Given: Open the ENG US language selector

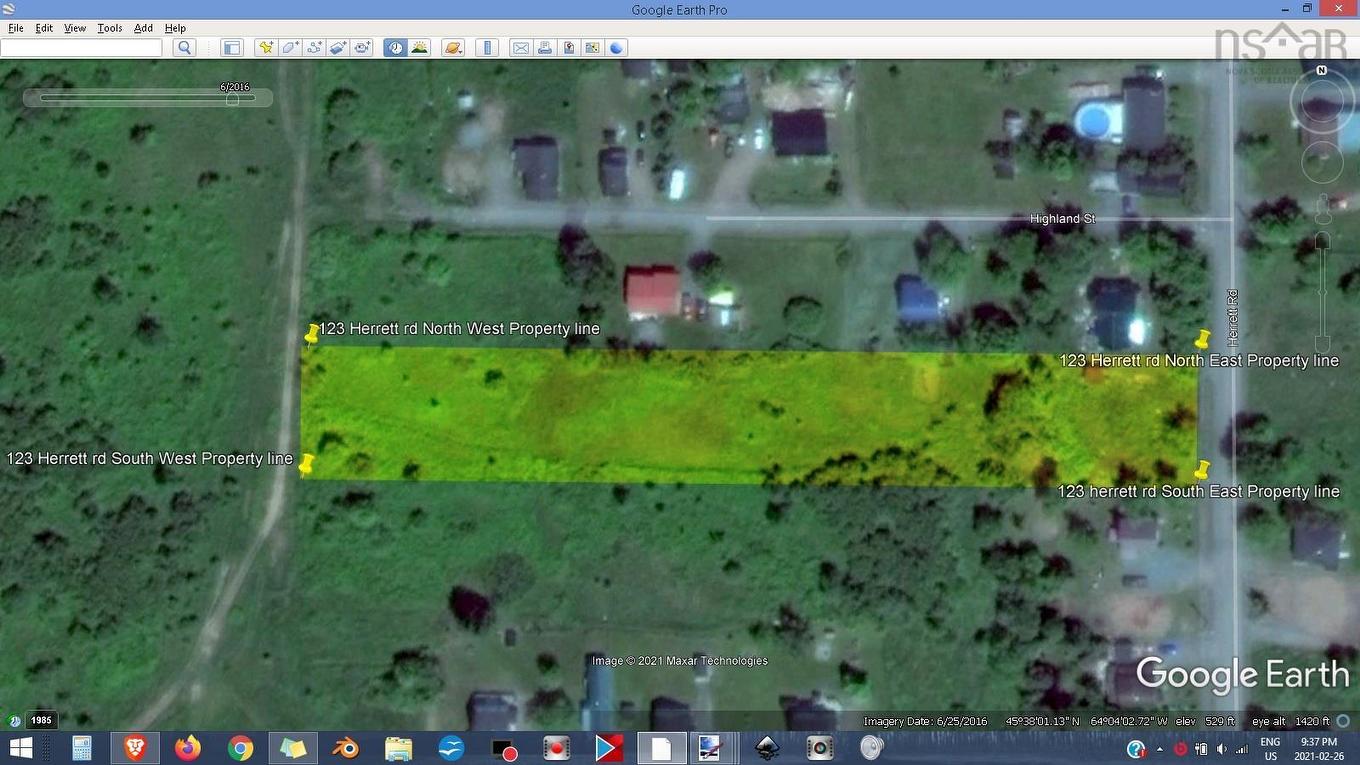Looking at the screenshot, I should 1268,747.
